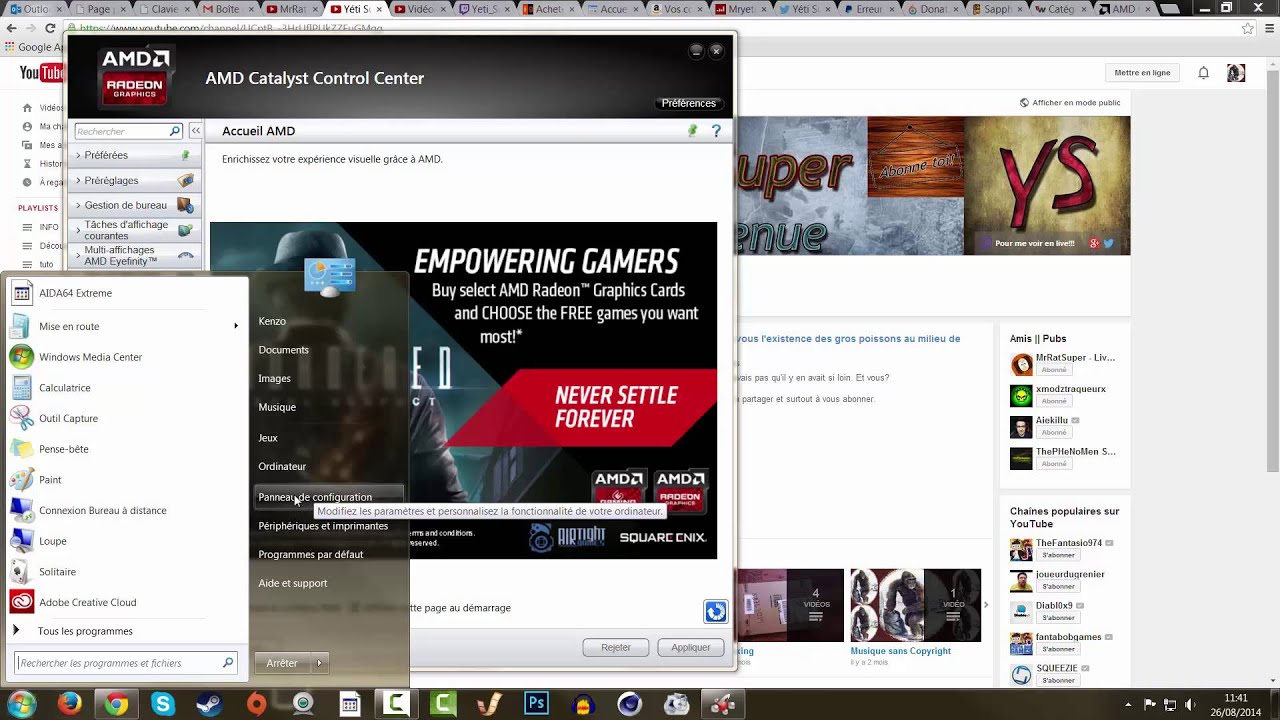
Task: Click the Start menu search magnifier
Action: 228,662
